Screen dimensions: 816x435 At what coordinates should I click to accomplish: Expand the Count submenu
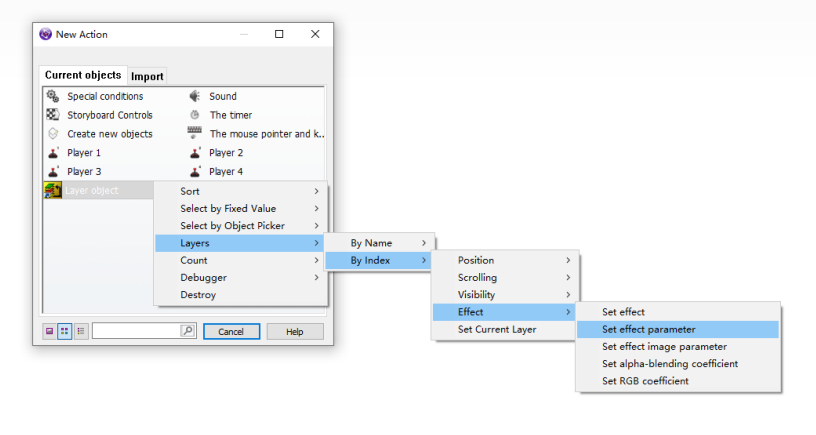pyautogui.click(x=241, y=260)
